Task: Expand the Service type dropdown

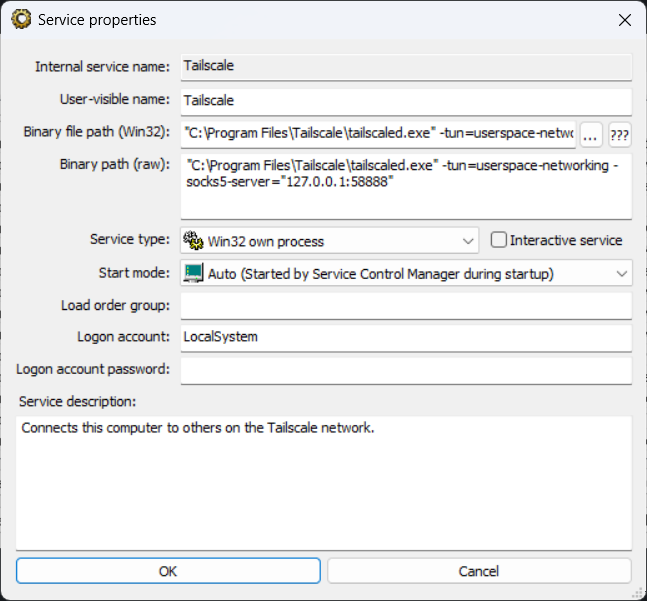Action: click(x=468, y=241)
